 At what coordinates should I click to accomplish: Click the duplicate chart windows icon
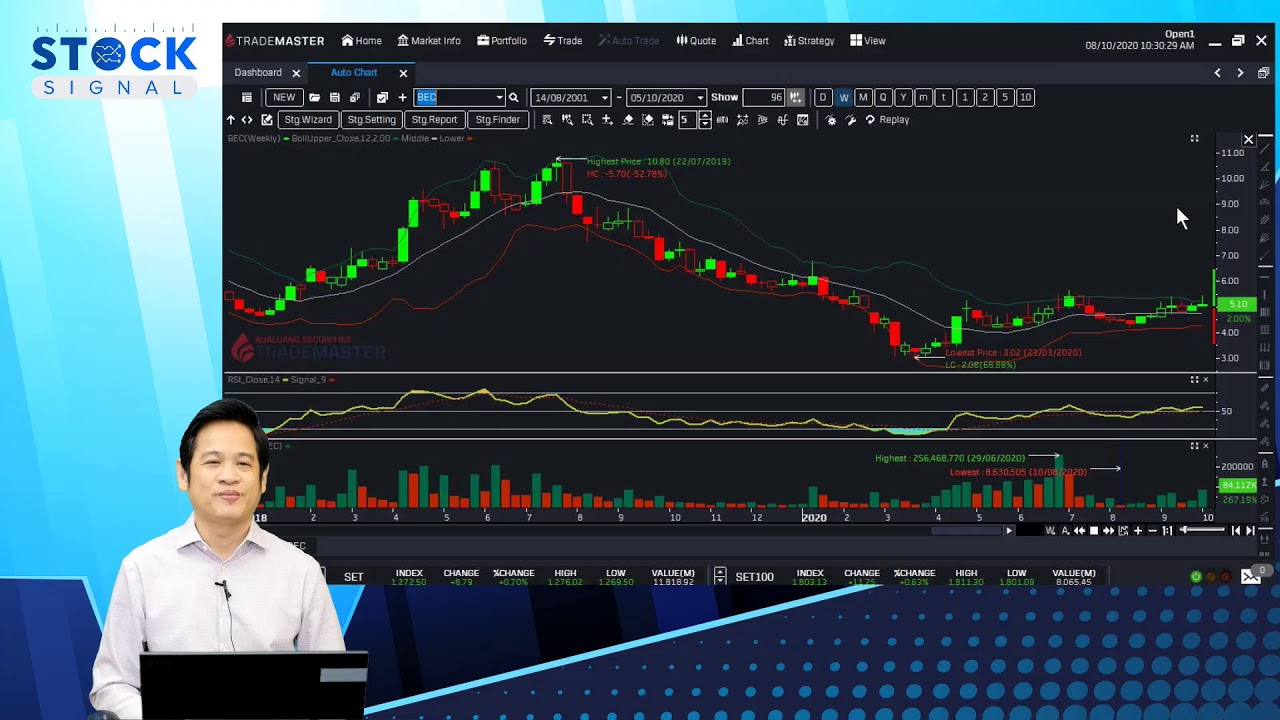[x=355, y=97]
